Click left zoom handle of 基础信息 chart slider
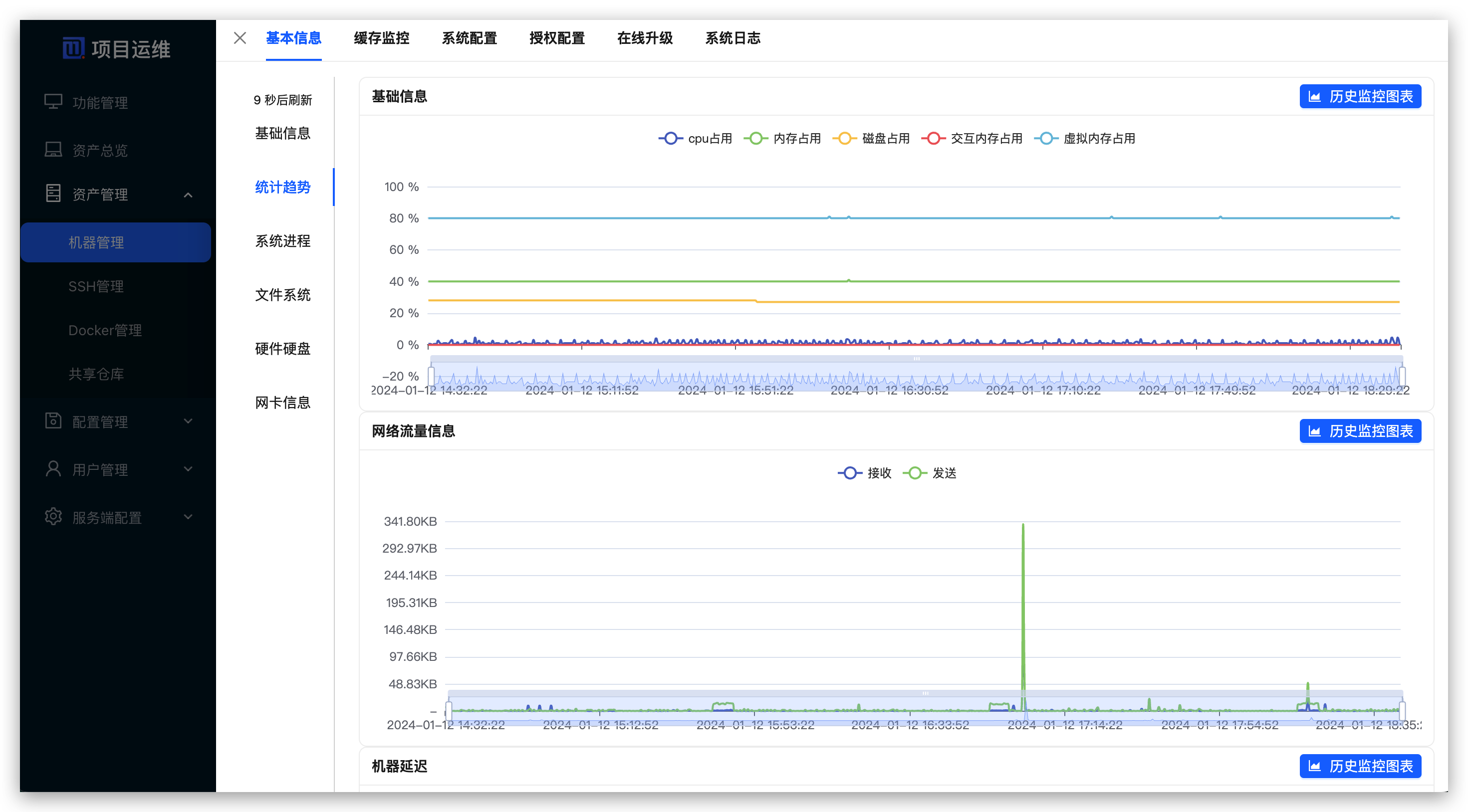The image size is (1468, 812). click(x=432, y=376)
